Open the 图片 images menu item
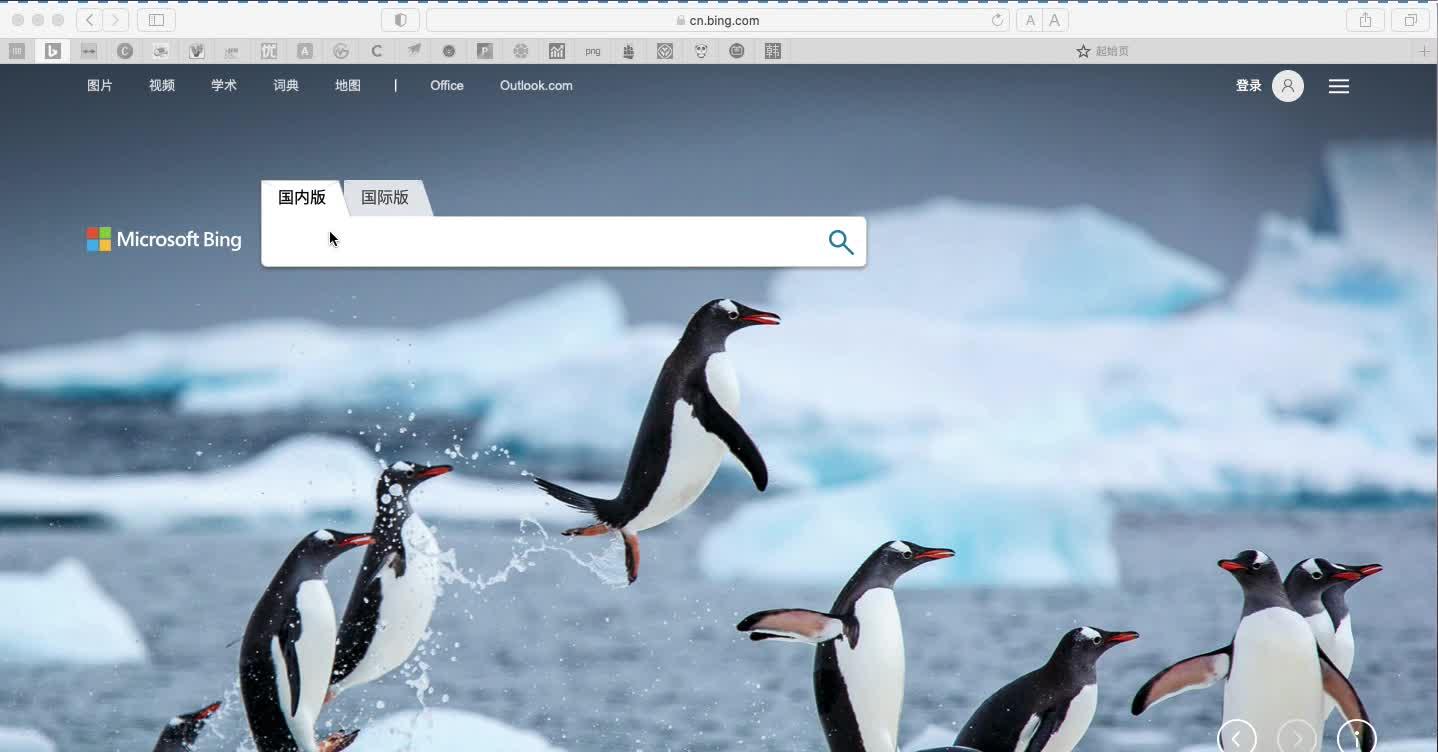The height and width of the screenshot is (752, 1438). click(x=100, y=86)
